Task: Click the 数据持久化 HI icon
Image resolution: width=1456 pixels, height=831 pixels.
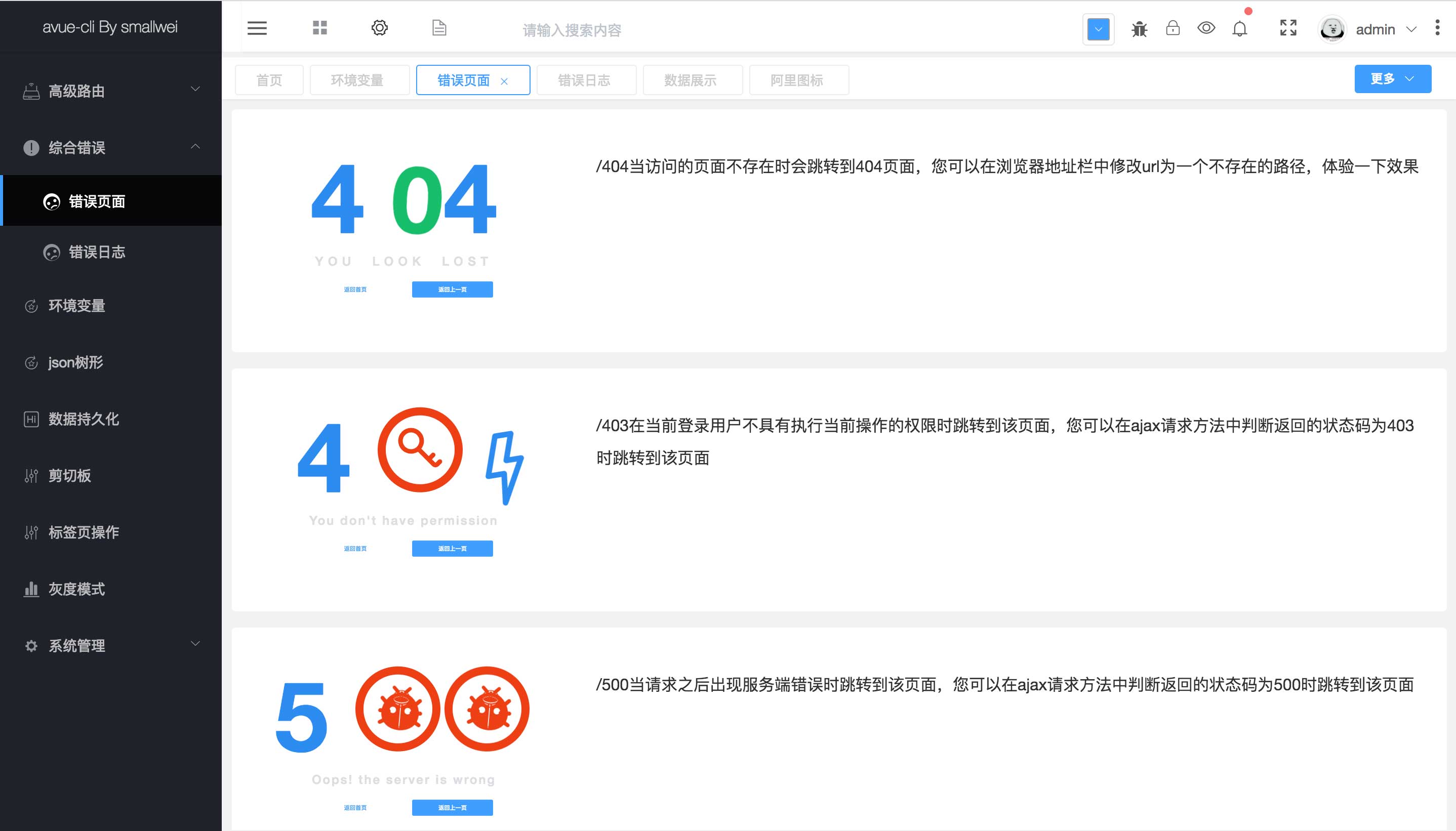Action: pos(31,419)
